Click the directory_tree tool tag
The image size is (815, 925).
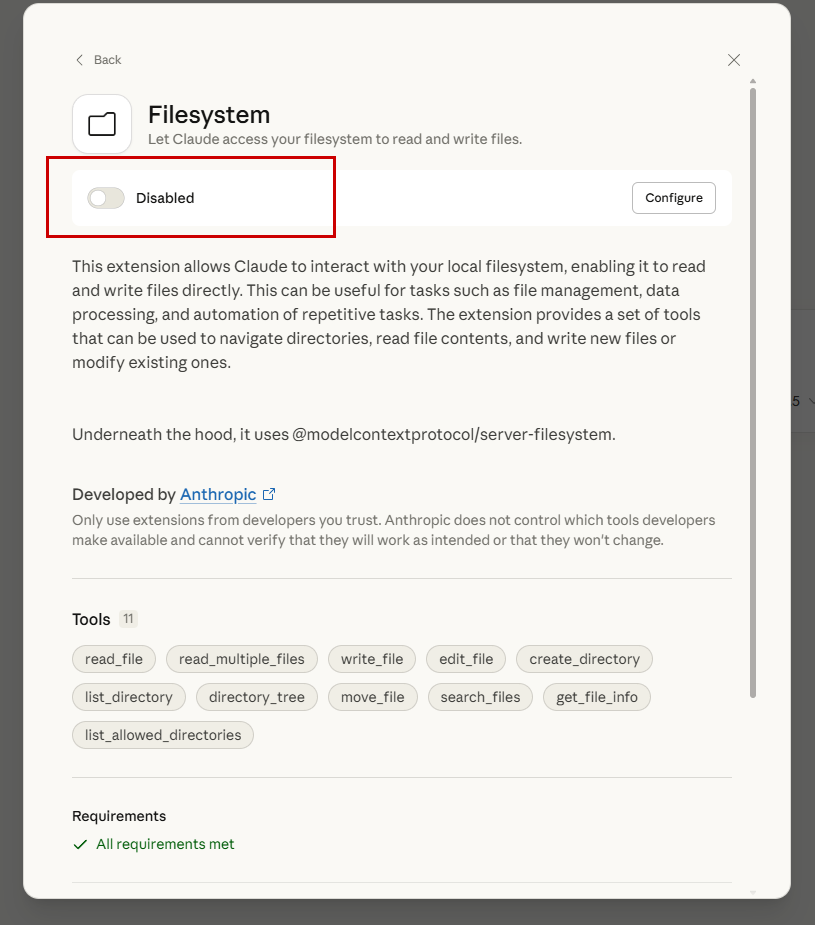[x=257, y=697]
